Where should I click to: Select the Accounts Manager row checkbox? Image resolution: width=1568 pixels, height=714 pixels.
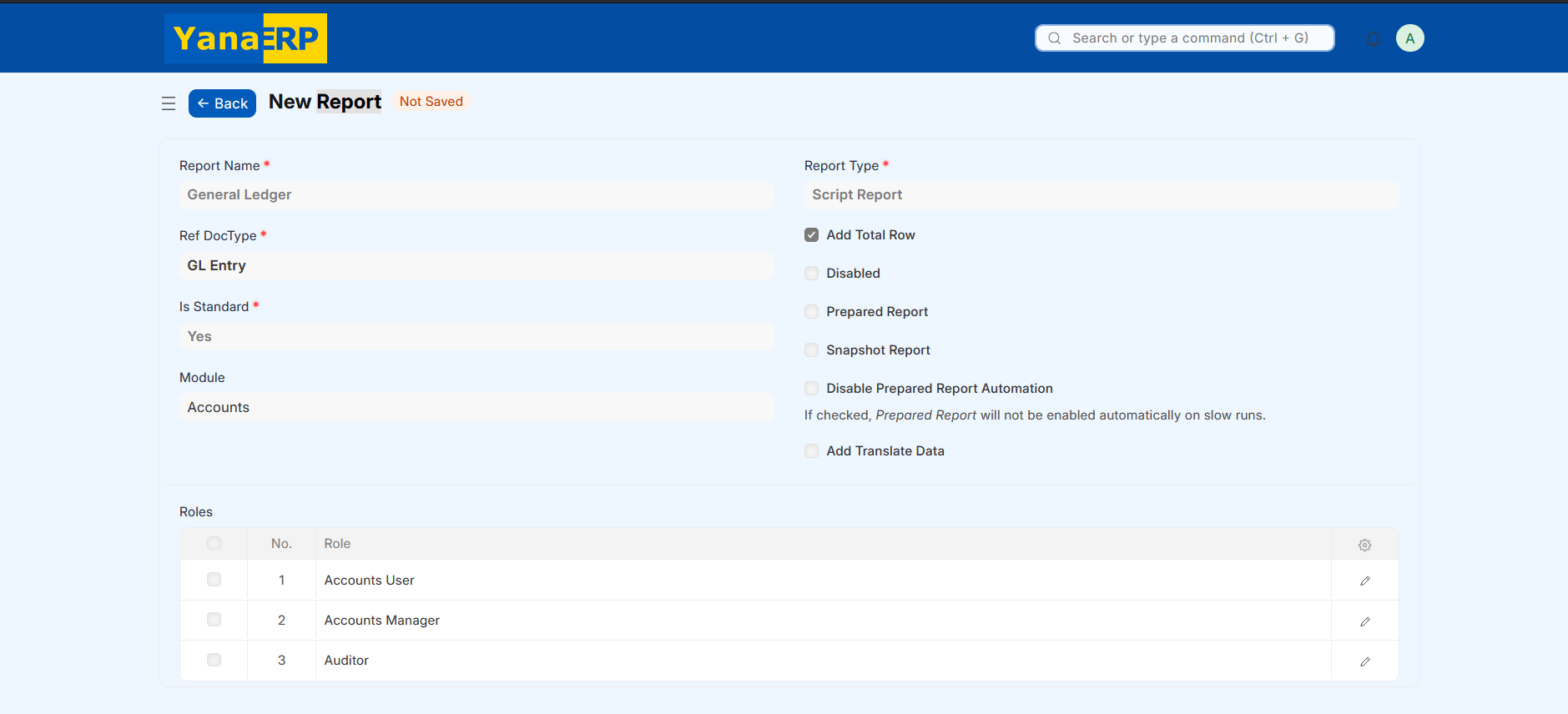[214, 620]
